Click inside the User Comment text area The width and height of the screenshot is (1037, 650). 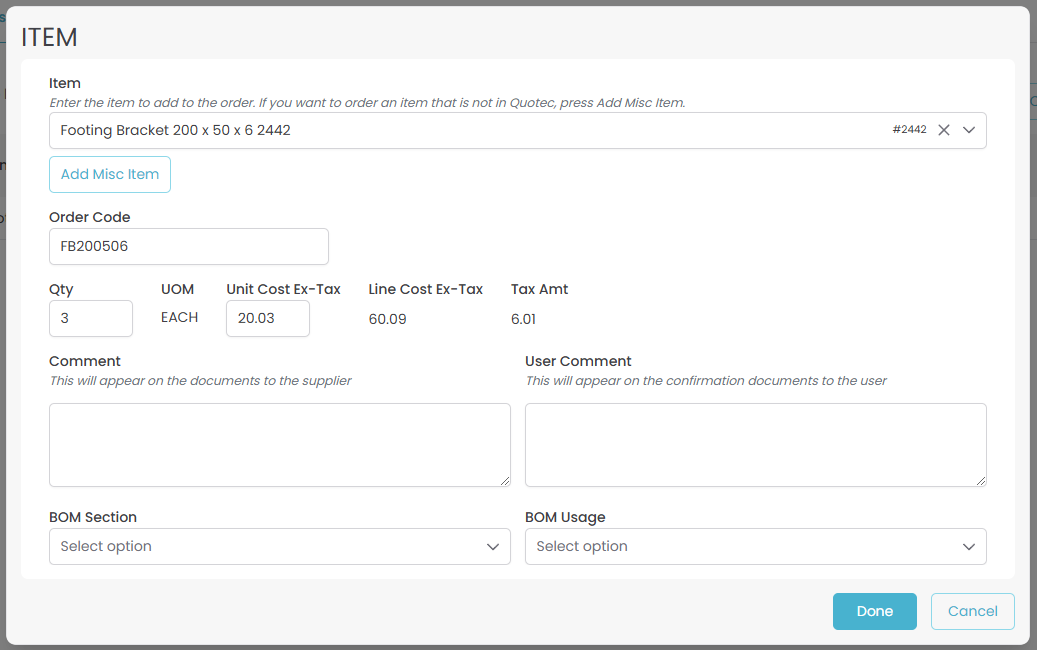(x=755, y=445)
